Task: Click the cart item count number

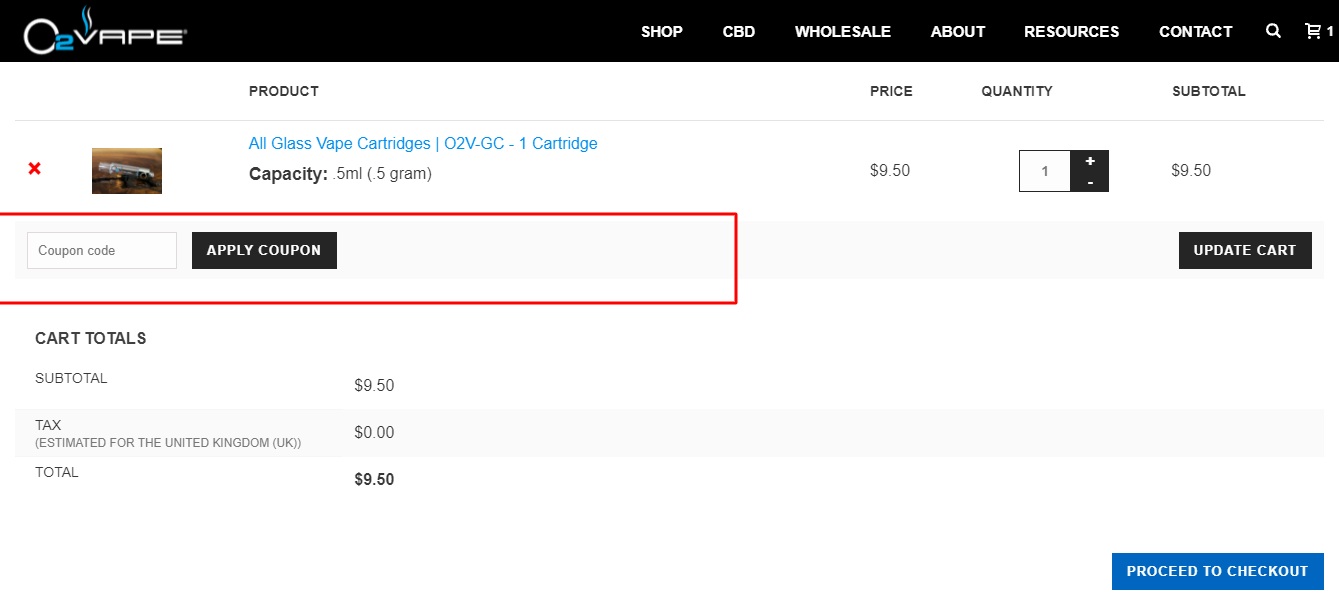Action: click(1330, 31)
